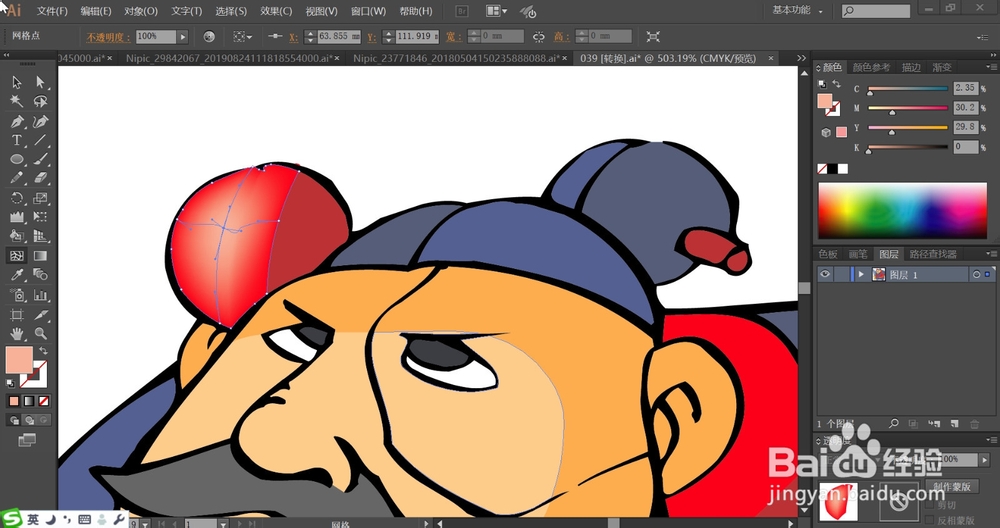1000x528 pixels.
Task: Switch to the 路径查找器 tab
Action: point(932,254)
